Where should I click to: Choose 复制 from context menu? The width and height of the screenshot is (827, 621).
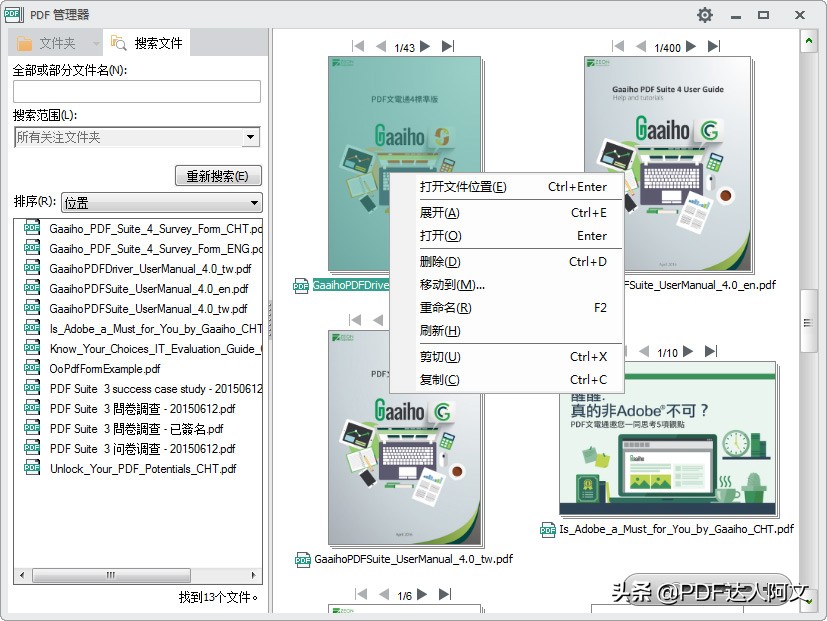[x=507, y=379]
